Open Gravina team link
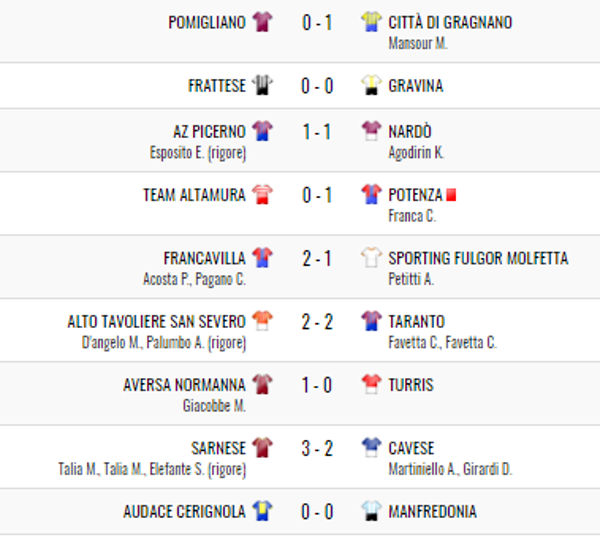This screenshot has width=600, height=543. tap(416, 86)
